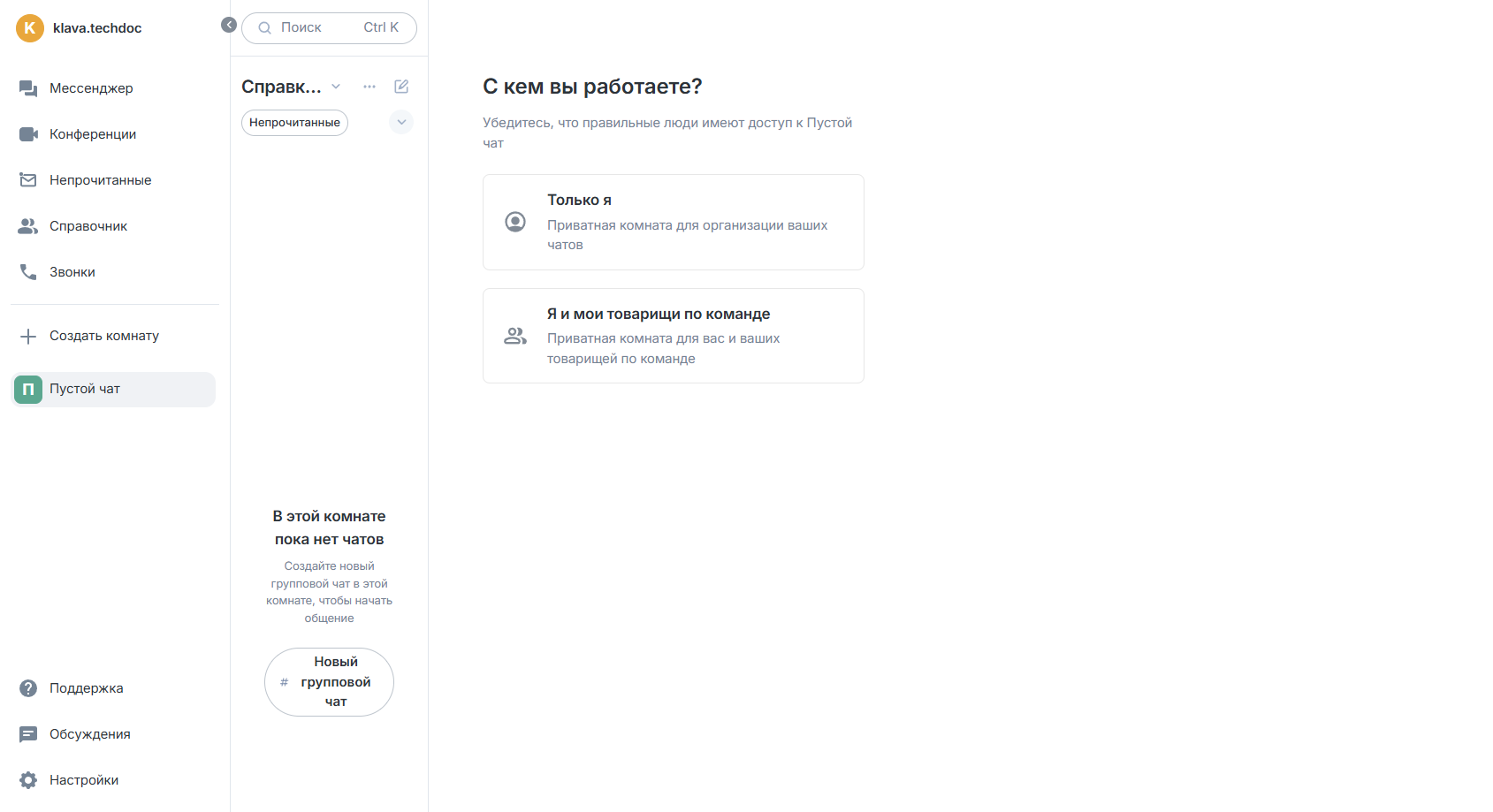Choose the Только я option card
Viewport: 1493px width, 812px height.
(x=674, y=222)
